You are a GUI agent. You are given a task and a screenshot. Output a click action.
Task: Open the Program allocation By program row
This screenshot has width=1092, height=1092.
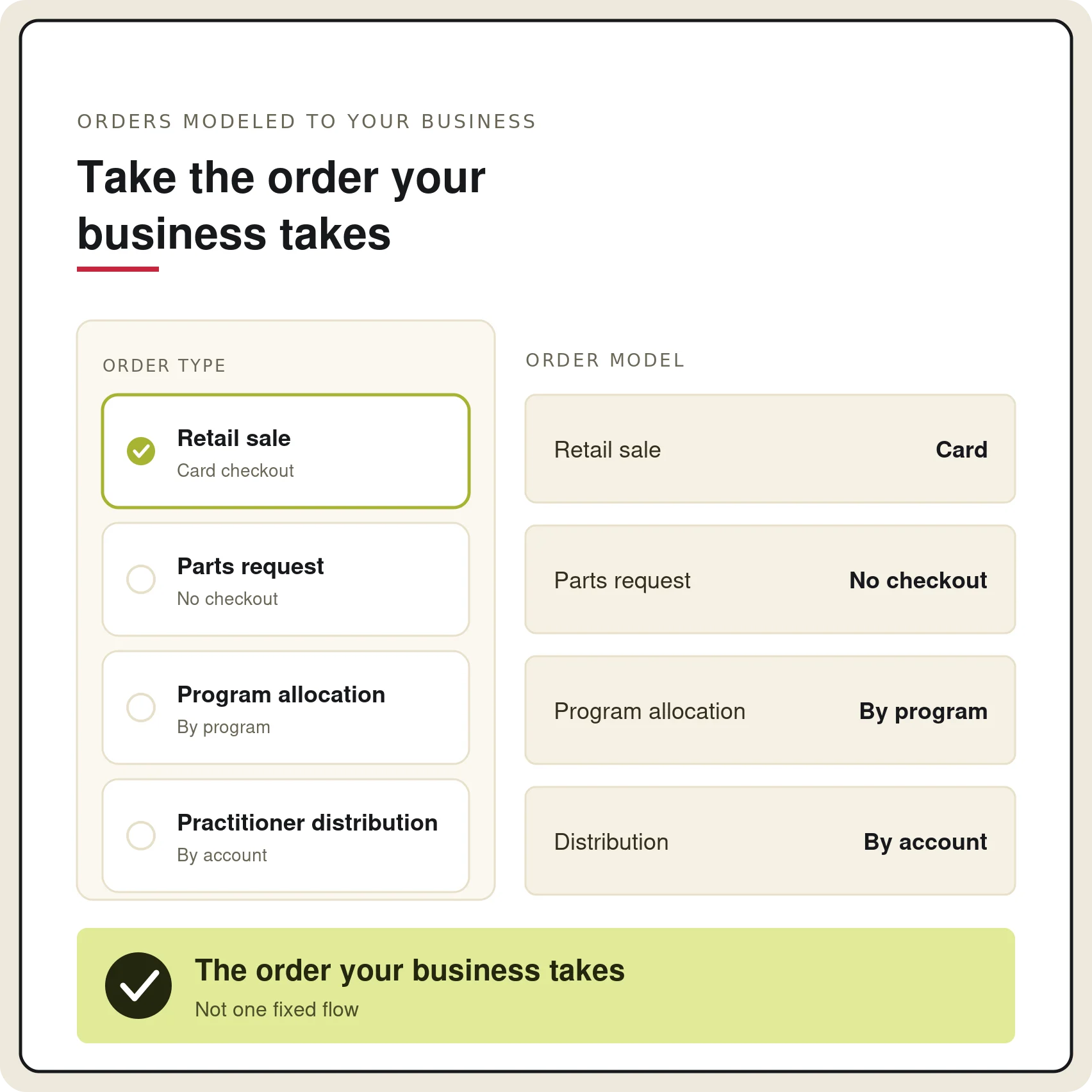[x=770, y=710]
